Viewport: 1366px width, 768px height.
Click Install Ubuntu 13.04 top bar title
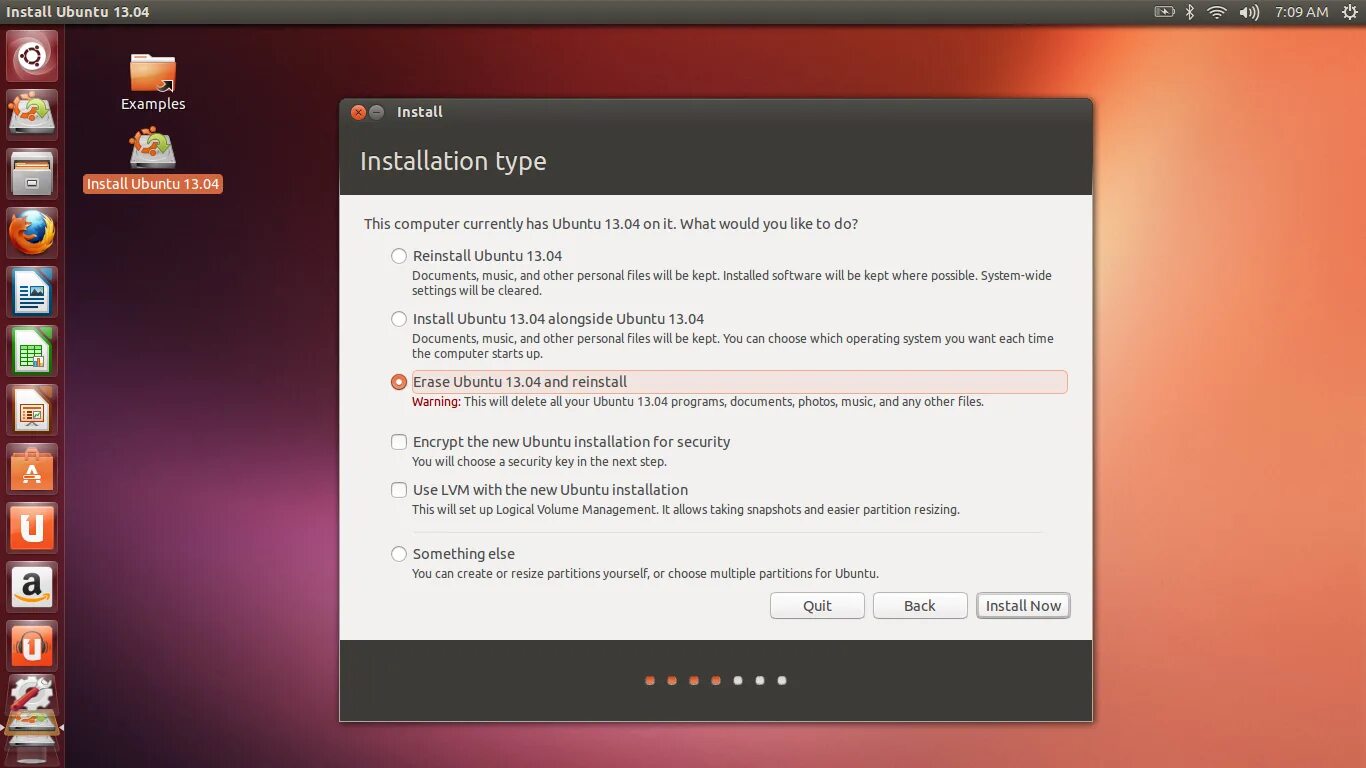point(78,12)
